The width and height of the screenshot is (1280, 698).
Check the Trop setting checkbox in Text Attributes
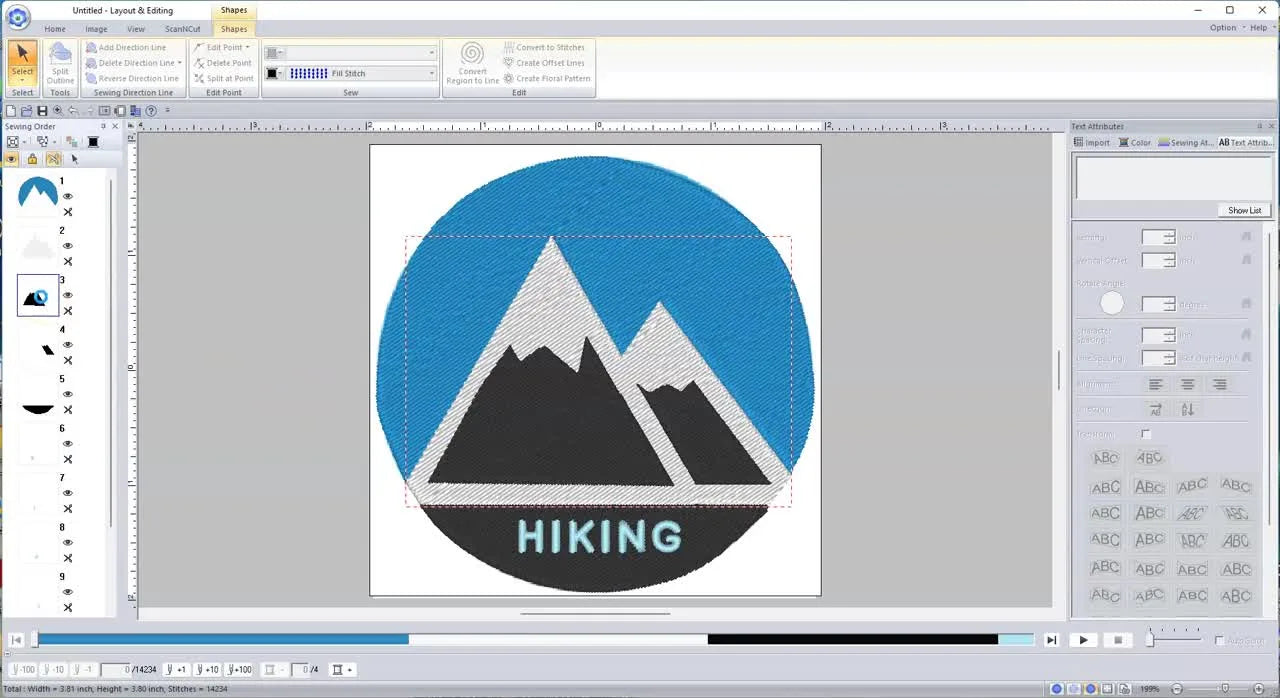click(x=1144, y=434)
